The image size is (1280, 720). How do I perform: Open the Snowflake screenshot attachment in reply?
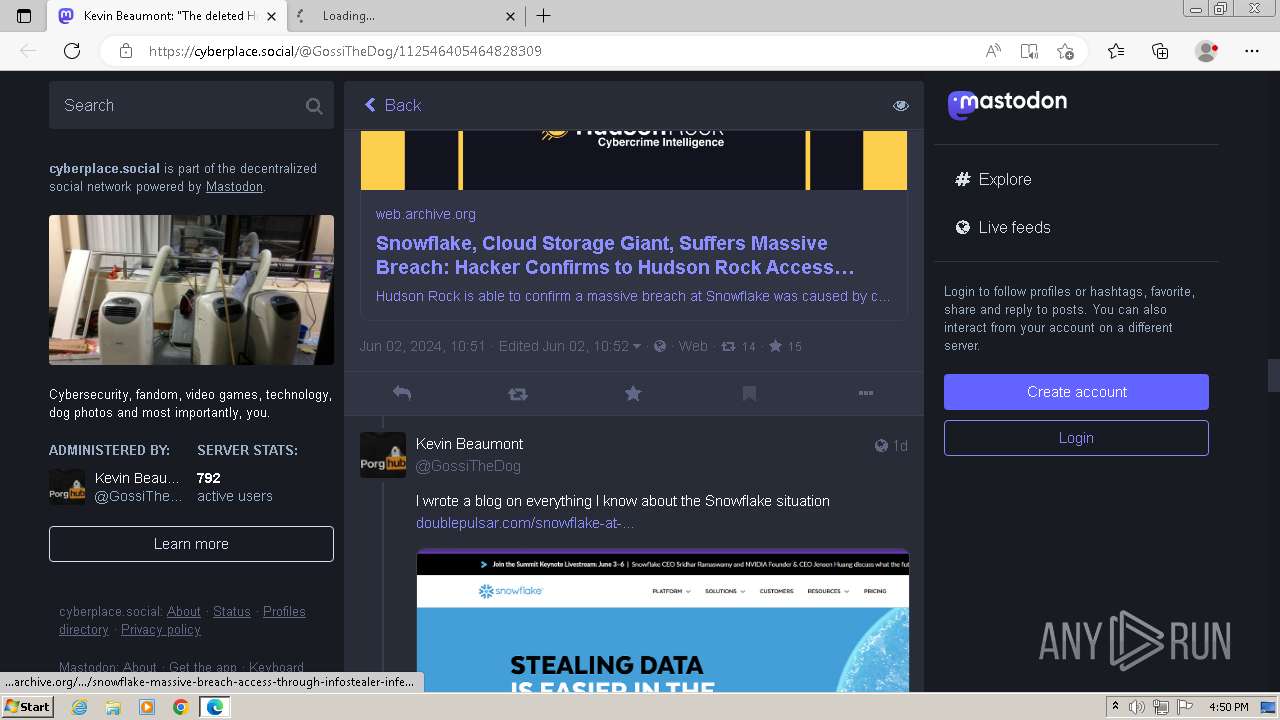662,620
